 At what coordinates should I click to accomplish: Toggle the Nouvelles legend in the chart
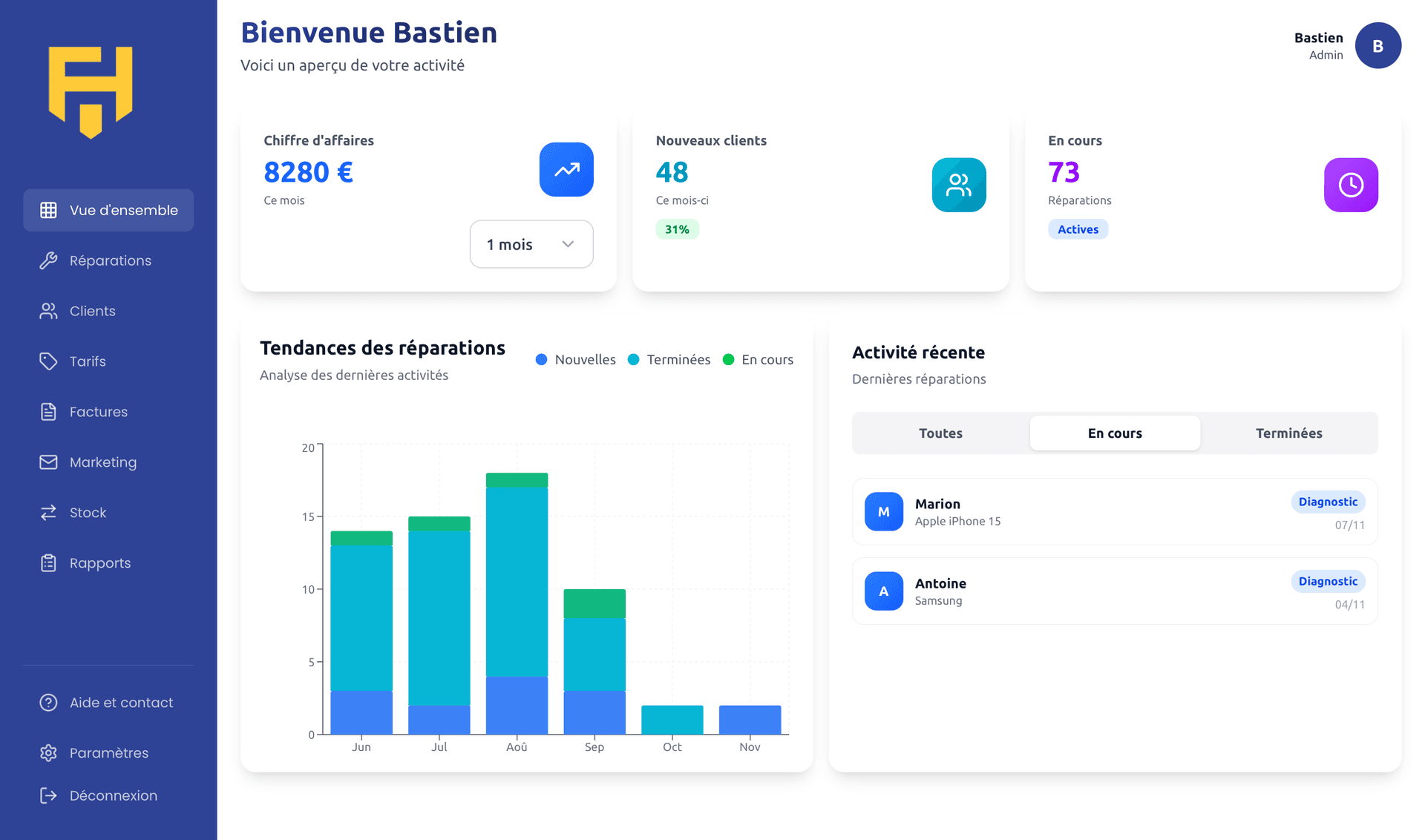point(576,359)
